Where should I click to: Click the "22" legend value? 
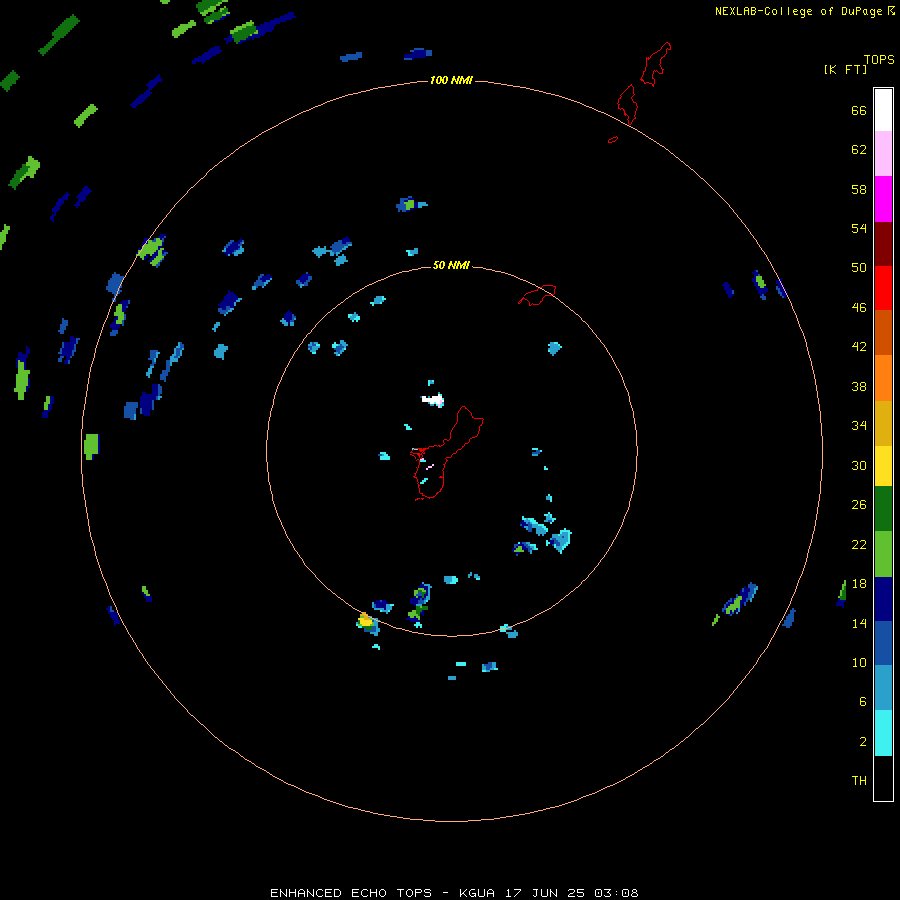pos(859,544)
